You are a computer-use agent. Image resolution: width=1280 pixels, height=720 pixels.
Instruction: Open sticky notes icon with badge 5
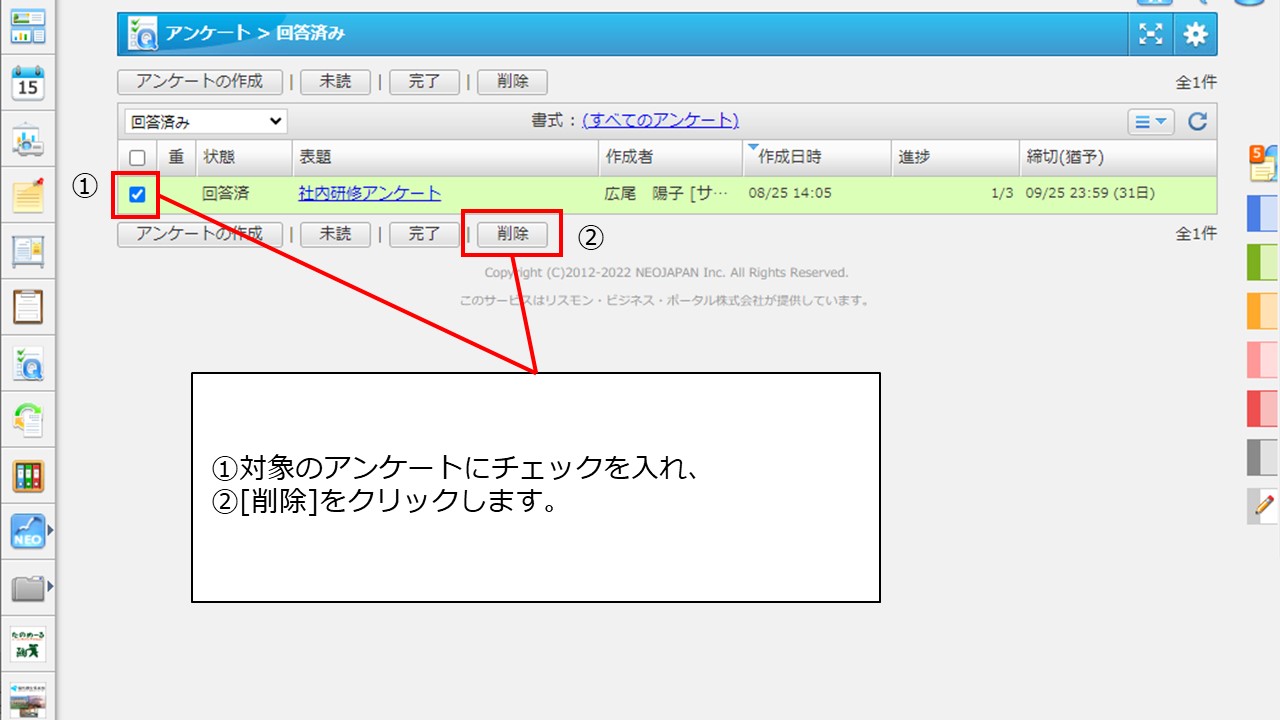pos(1262,163)
